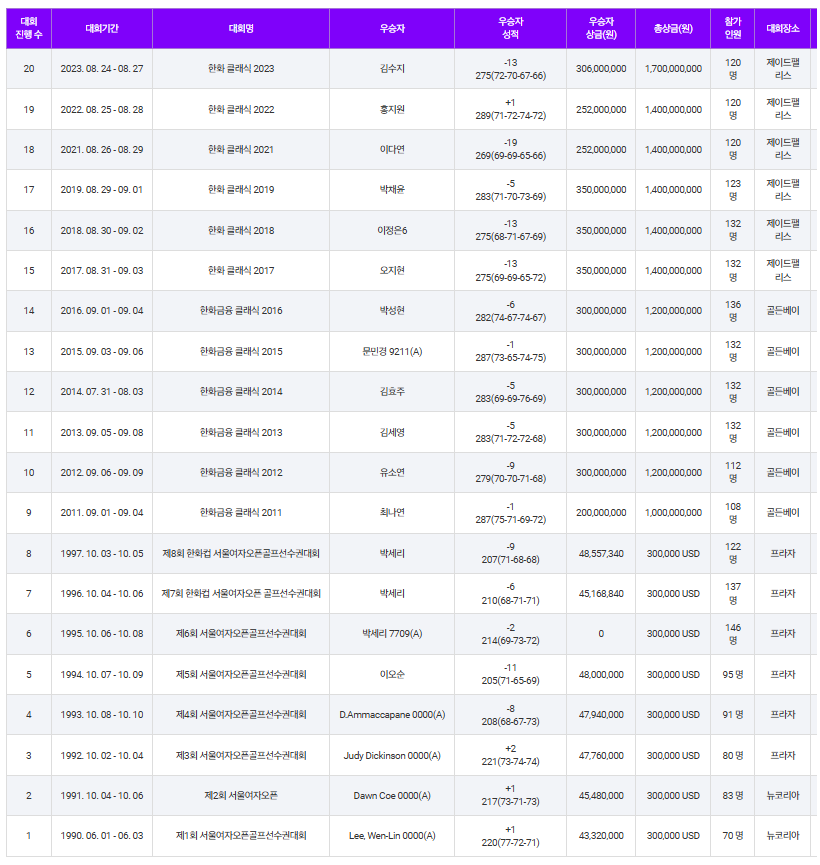Click the 제4회 서울여자오픈골프선수권대회 cell
820x865 pixels.
tap(241, 715)
